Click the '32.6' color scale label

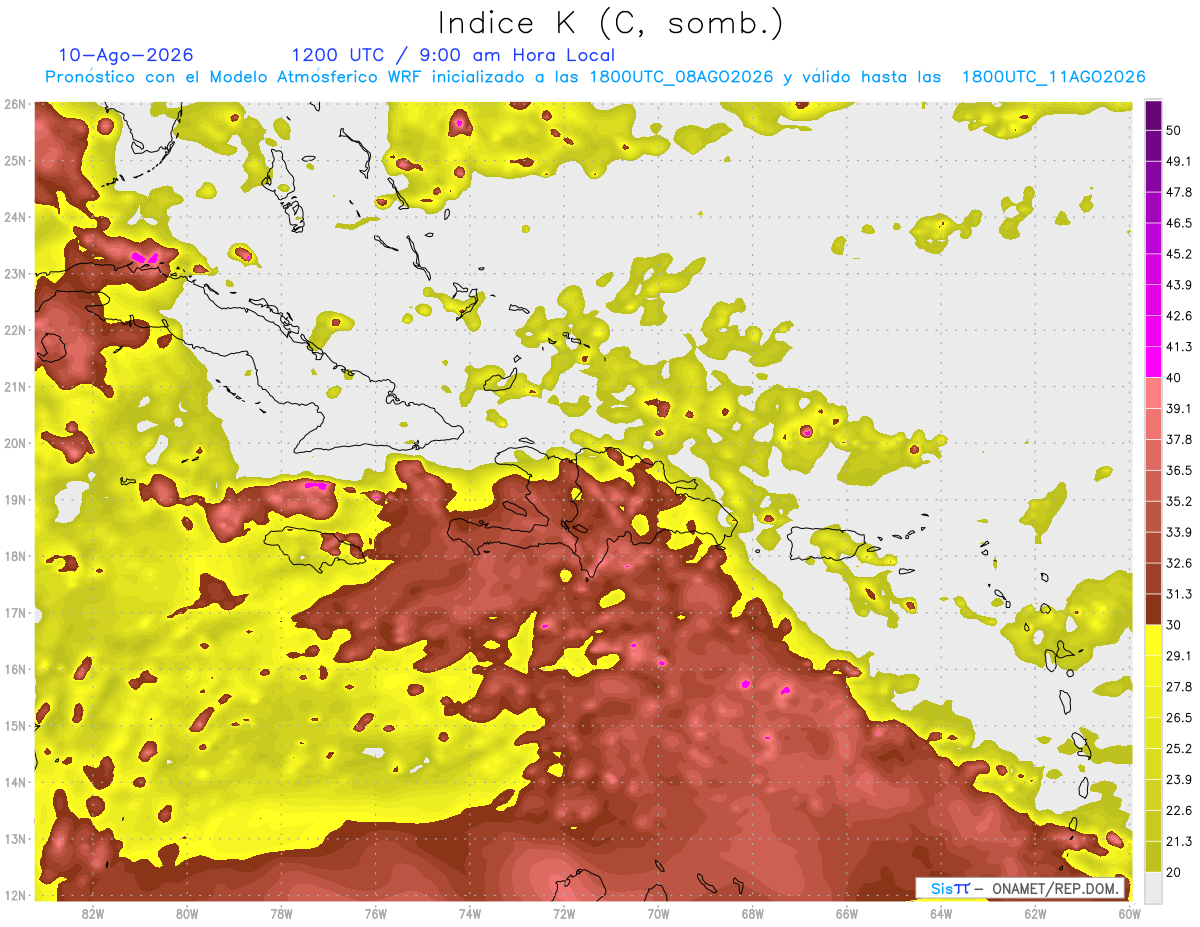[x=1178, y=563]
